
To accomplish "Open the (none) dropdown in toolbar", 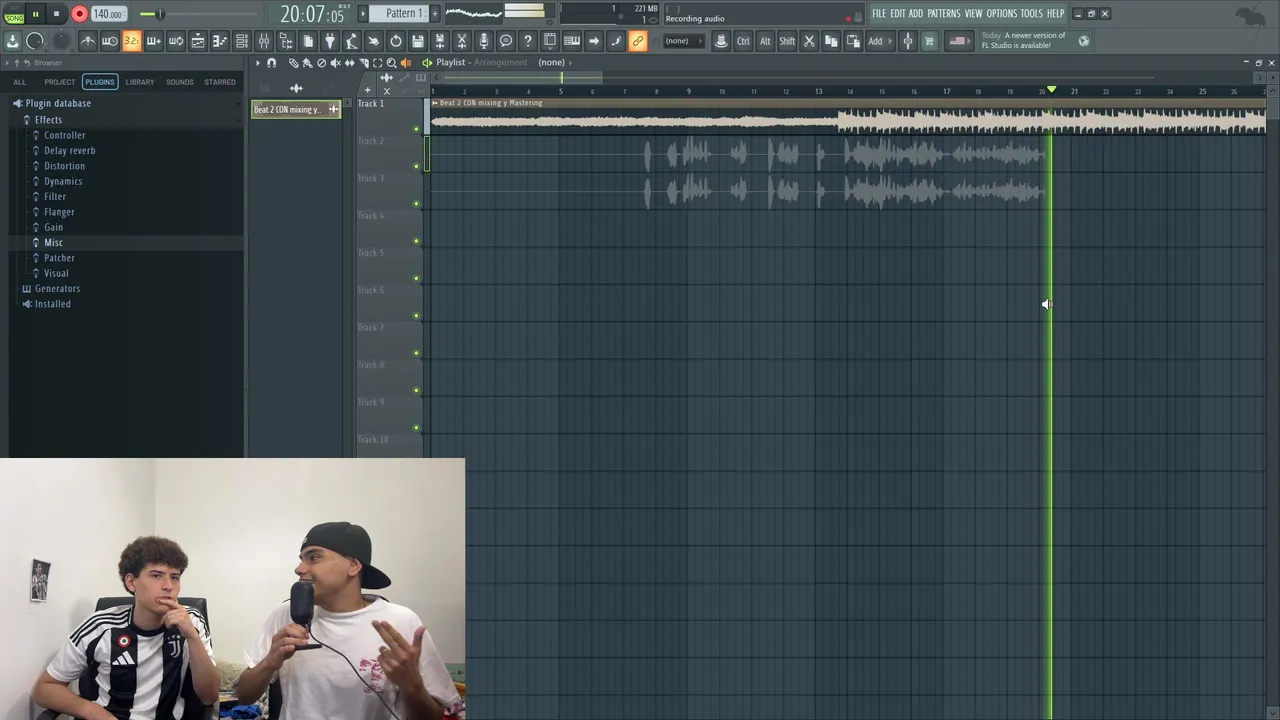I will click(x=682, y=41).
